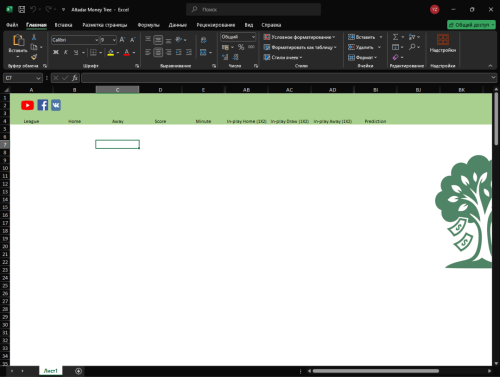Screen dimensions: 500x377
Task: Click the VK icon in the sheet
Action: tap(56, 105)
